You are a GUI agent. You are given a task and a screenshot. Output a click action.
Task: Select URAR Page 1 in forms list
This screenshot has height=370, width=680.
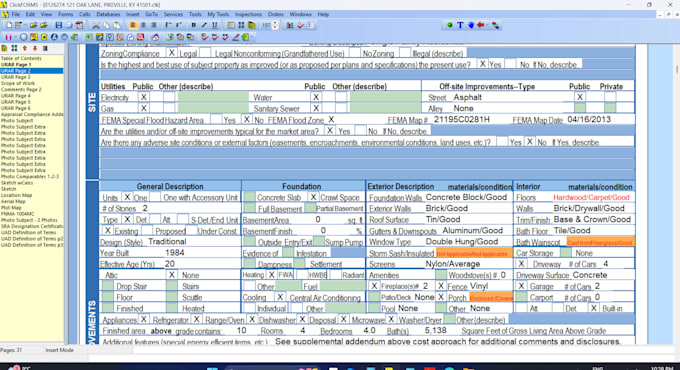(16, 65)
